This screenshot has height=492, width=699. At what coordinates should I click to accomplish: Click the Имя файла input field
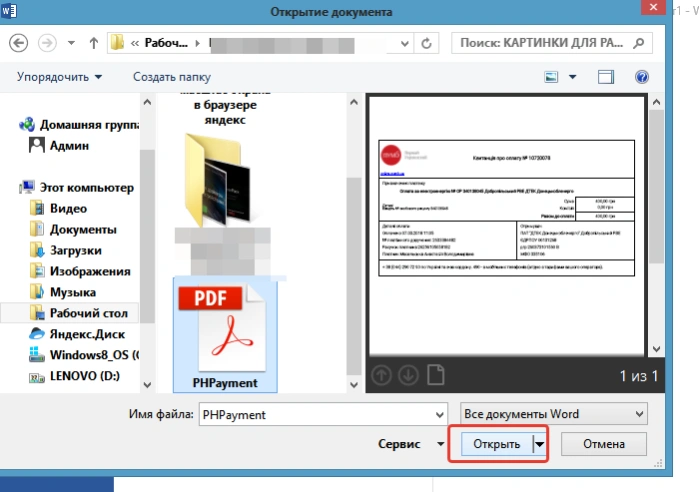pyautogui.click(x=323, y=414)
